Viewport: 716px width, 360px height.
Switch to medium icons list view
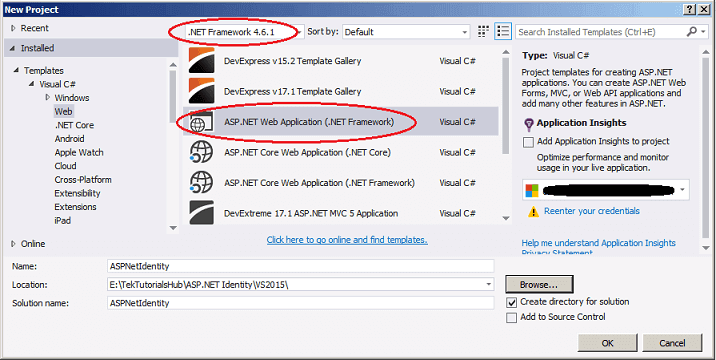[503, 32]
